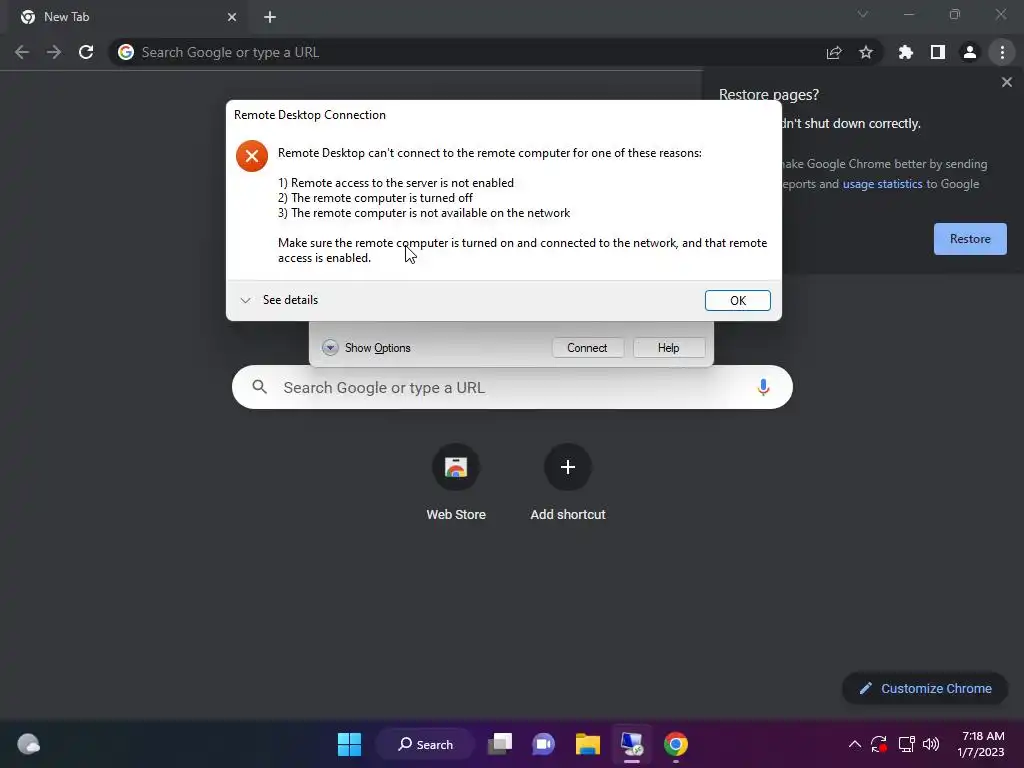This screenshot has width=1024, height=768.
Task: Open the network tray icon
Action: tap(906, 744)
